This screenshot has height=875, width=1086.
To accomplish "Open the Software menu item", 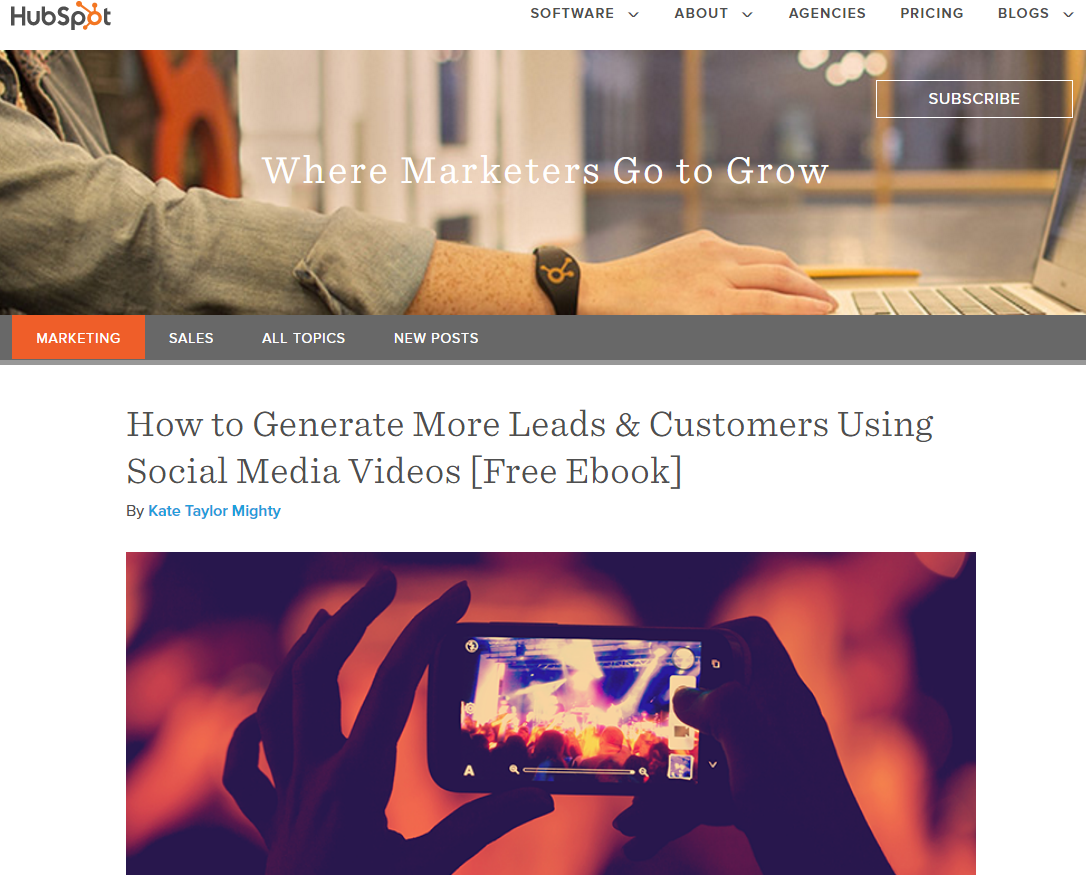I will [572, 13].
